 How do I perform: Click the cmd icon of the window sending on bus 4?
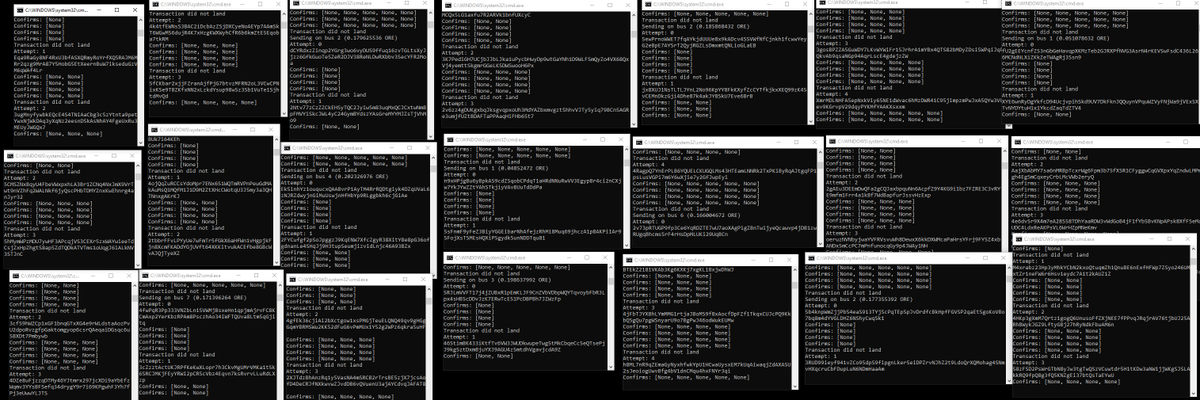click(x=287, y=148)
